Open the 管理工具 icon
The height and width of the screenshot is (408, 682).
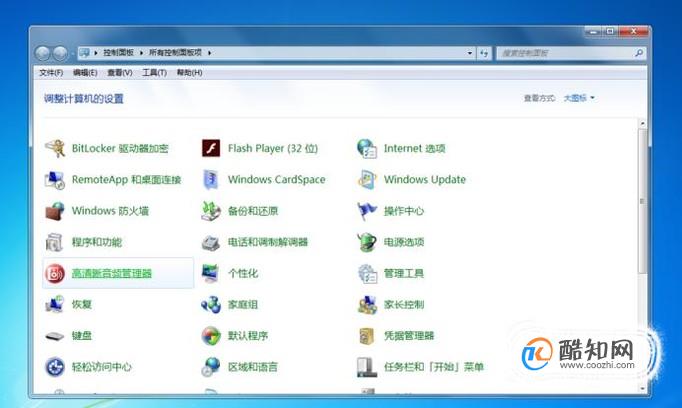pos(367,274)
